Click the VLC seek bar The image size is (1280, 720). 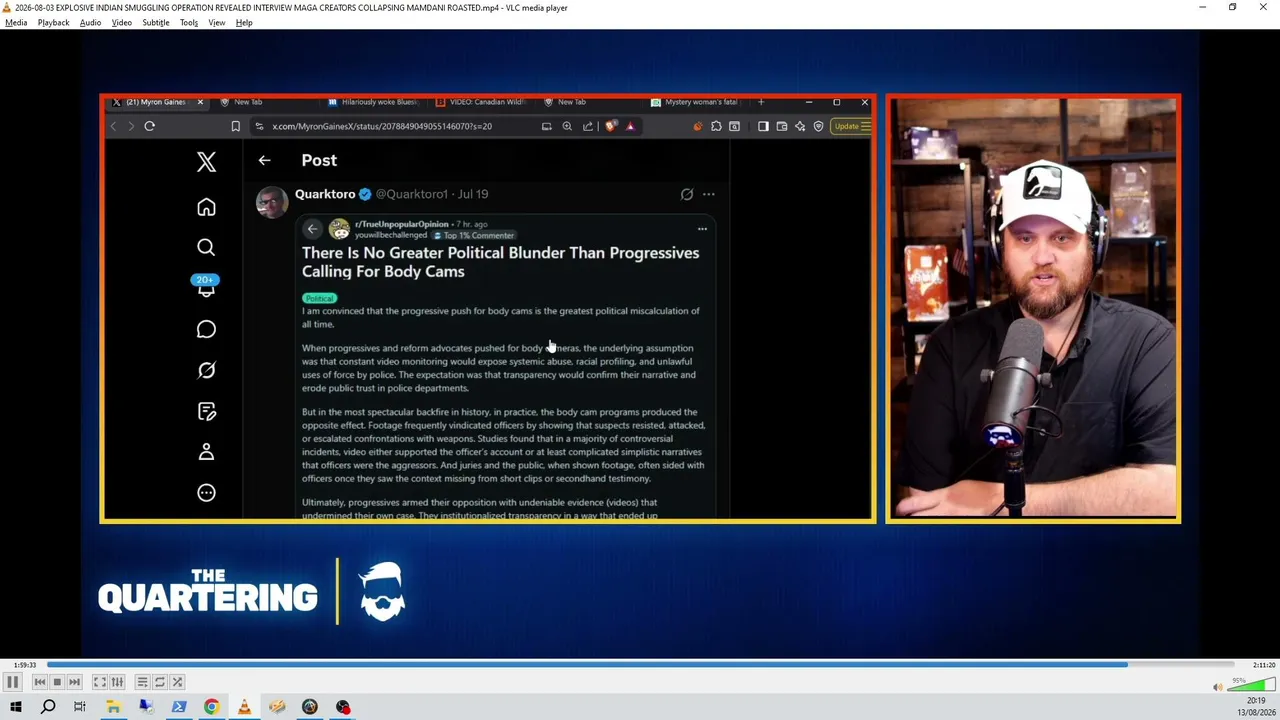point(640,664)
